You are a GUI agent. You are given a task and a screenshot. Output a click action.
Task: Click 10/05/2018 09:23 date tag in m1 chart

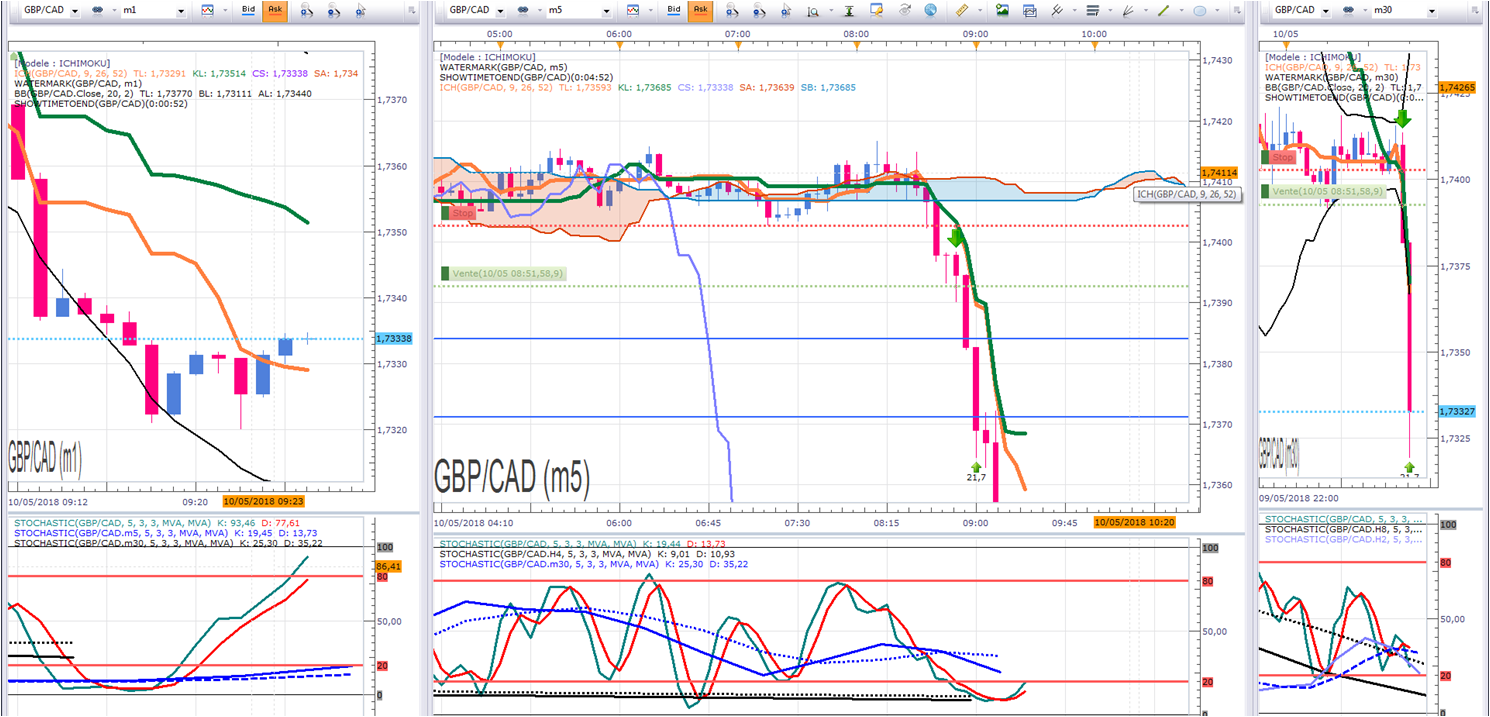(263, 502)
